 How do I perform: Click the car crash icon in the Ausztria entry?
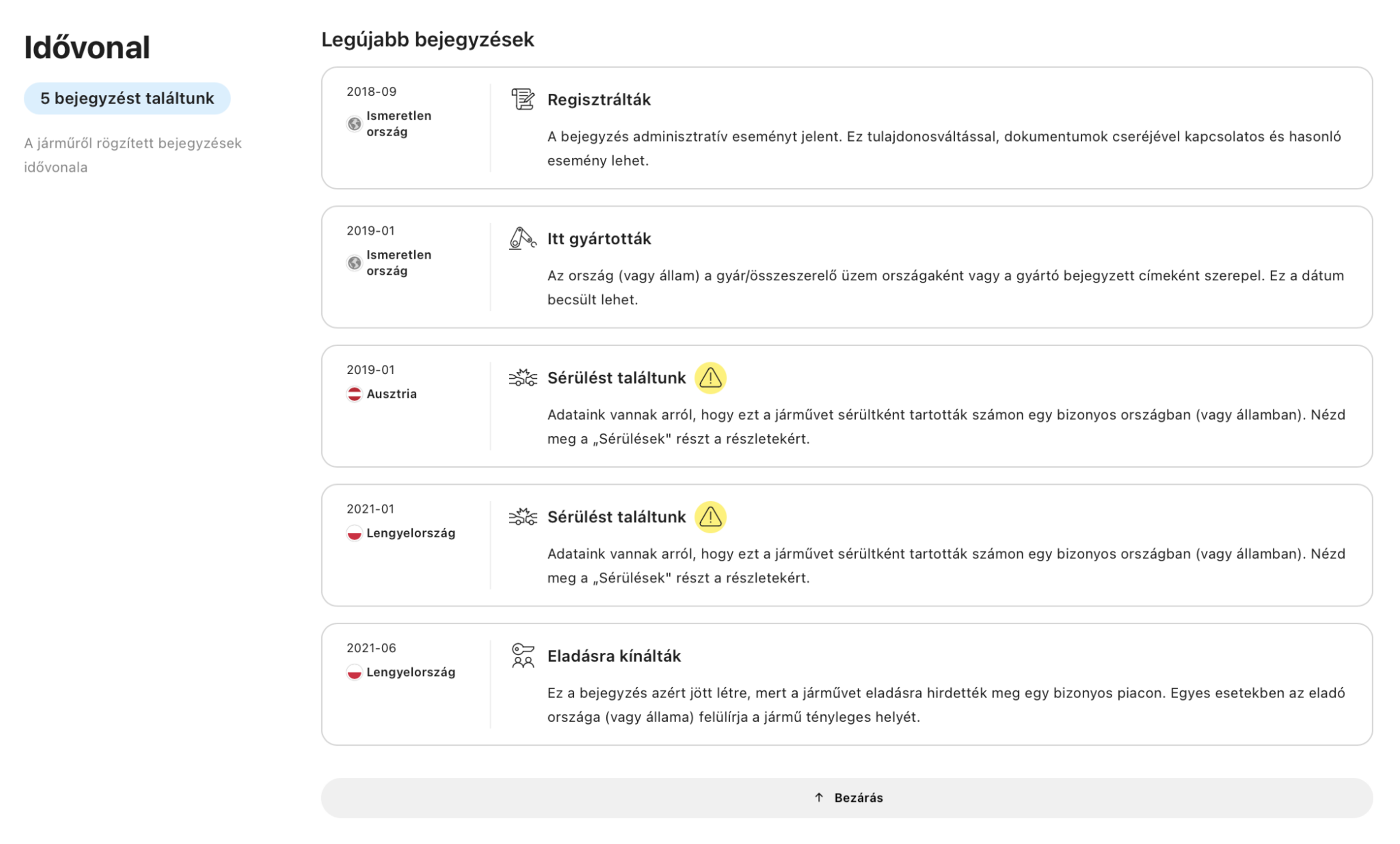522,378
